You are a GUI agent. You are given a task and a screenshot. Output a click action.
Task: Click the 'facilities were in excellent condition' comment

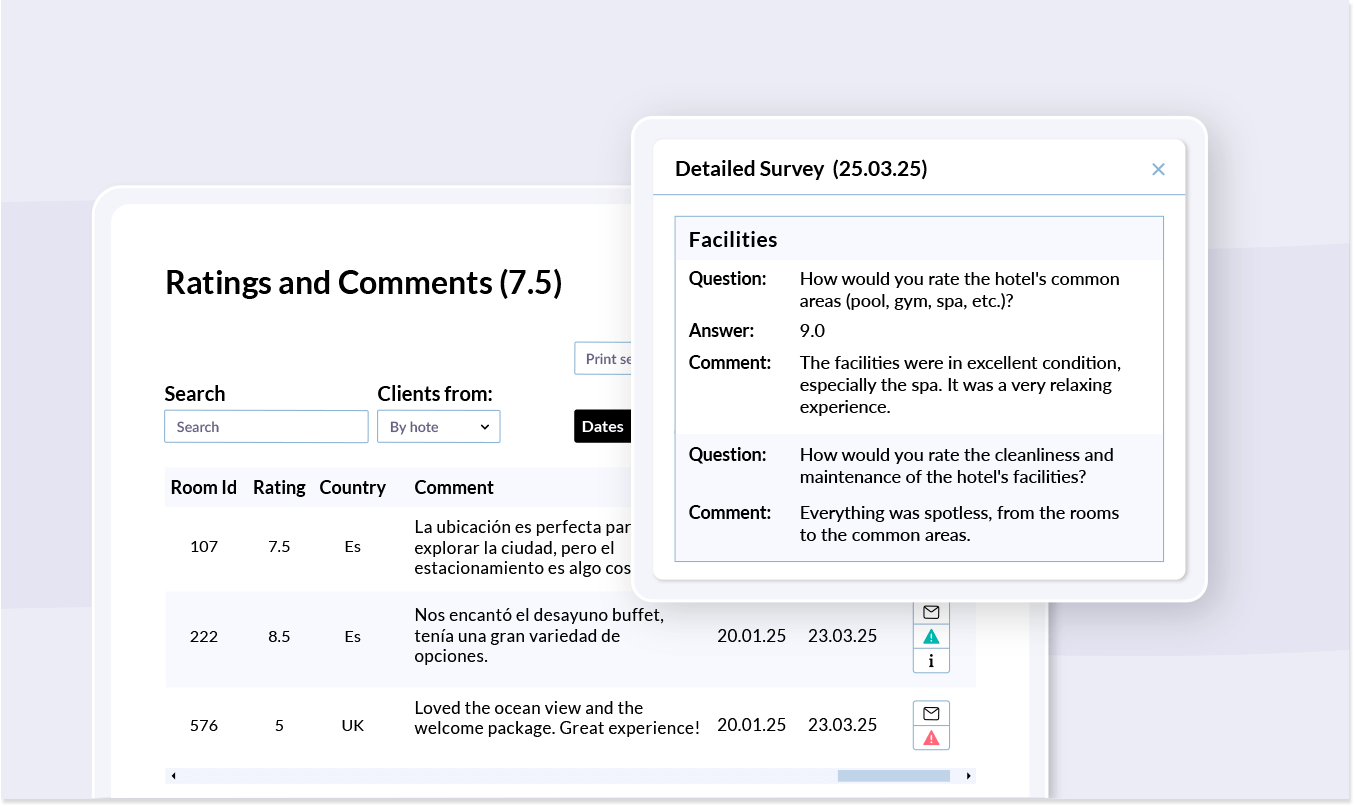[x=960, y=385]
